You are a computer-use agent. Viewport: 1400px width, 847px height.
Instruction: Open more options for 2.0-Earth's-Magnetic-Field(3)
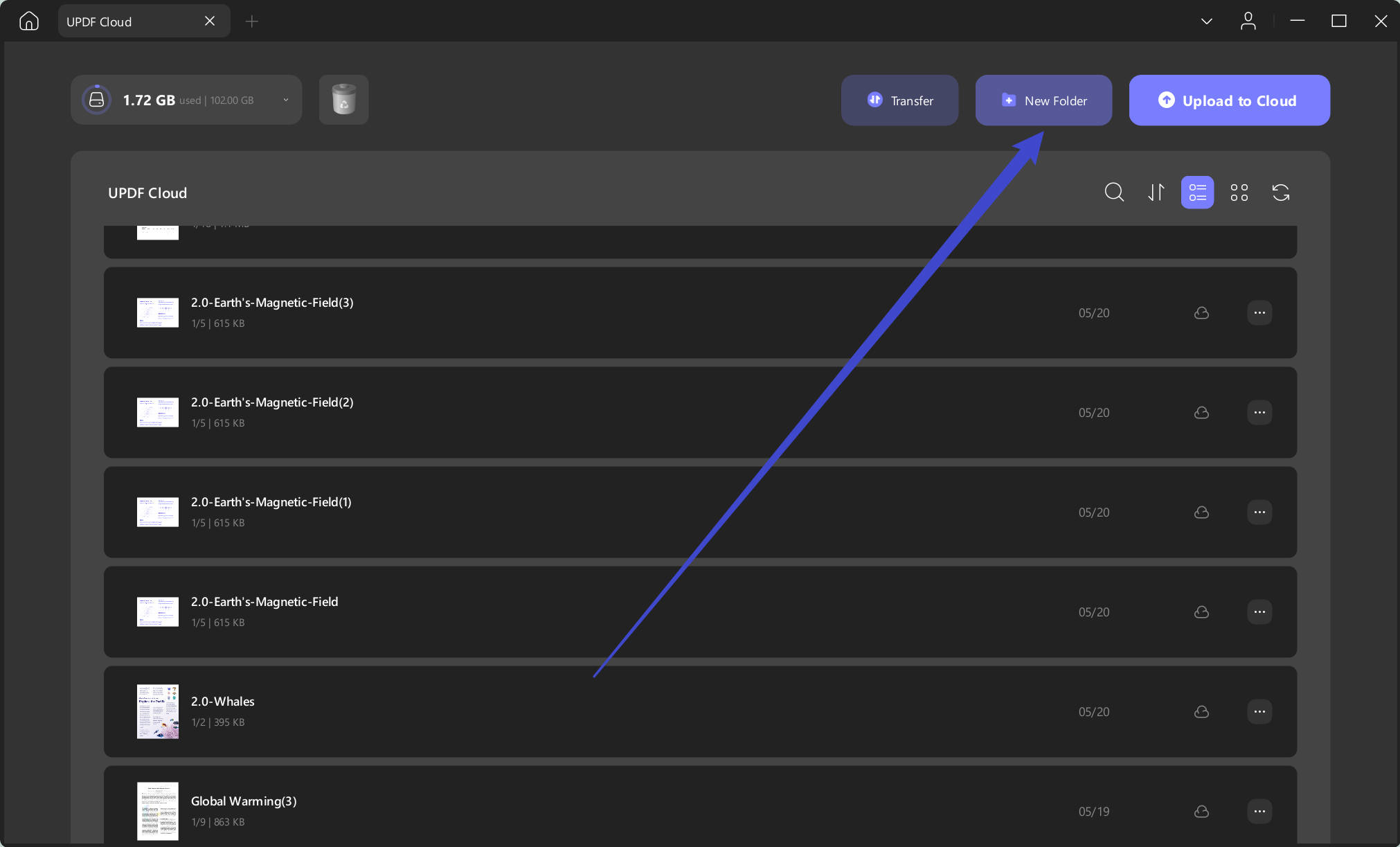click(1259, 313)
